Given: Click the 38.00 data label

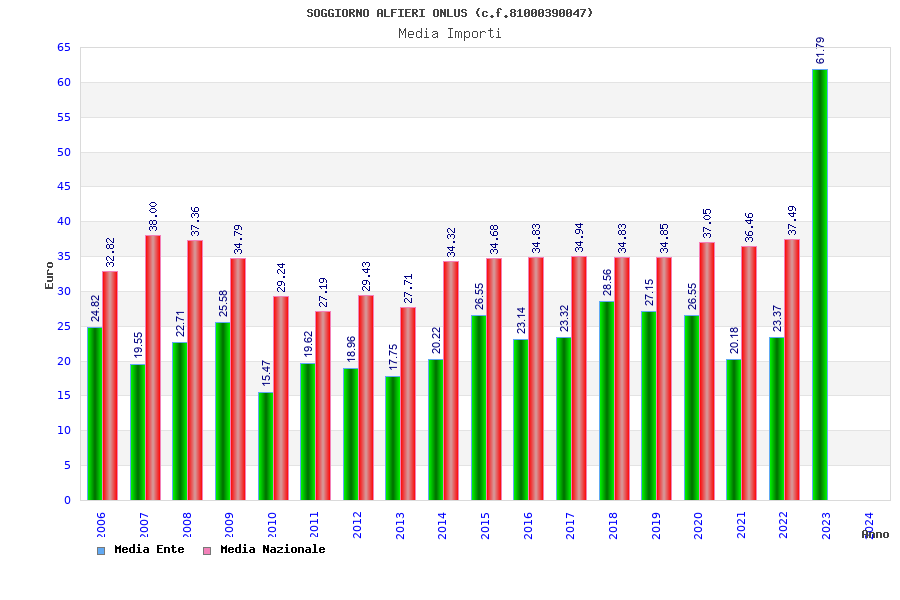Looking at the screenshot, I should (x=153, y=216).
